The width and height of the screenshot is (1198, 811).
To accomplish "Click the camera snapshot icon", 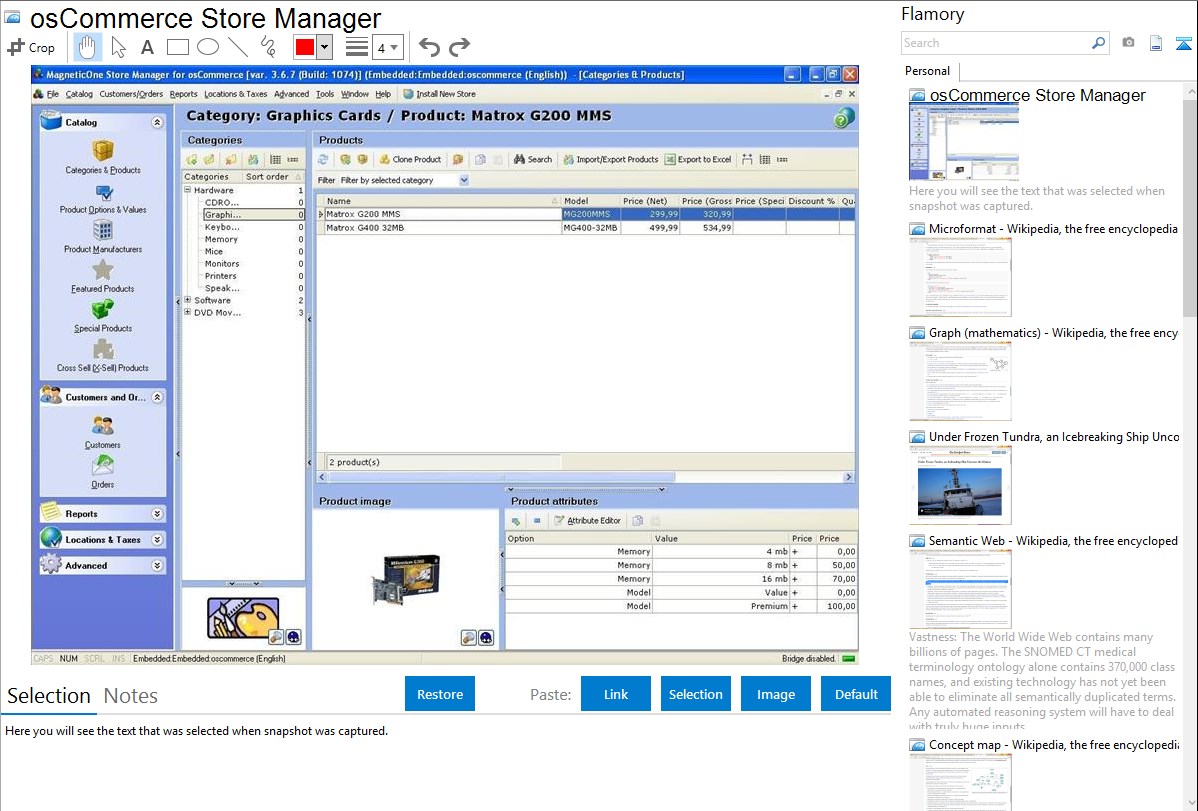I will (x=1128, y=43).
